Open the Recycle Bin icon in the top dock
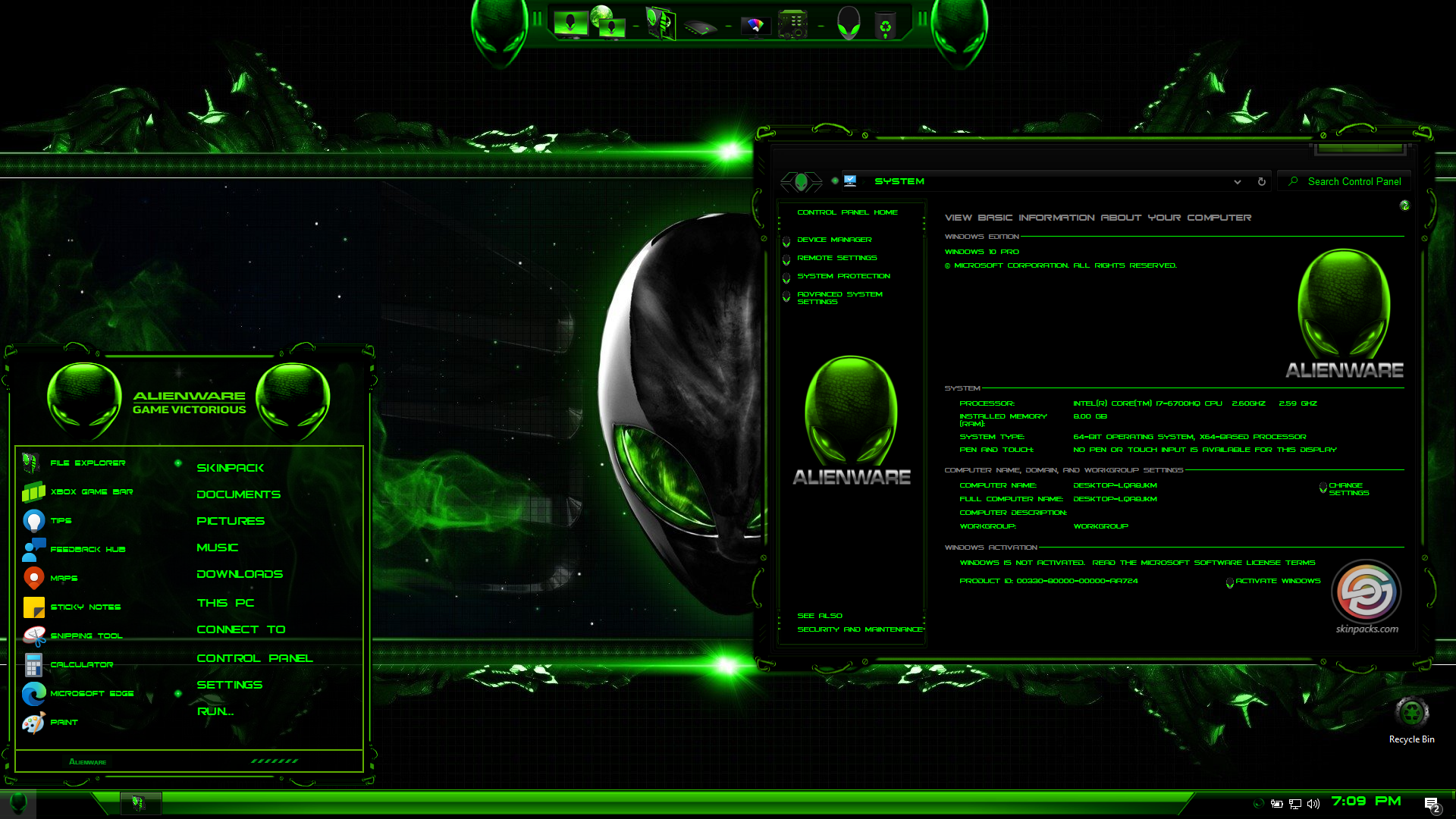Viewport: 1456px width, 819px height. [886, 24]
